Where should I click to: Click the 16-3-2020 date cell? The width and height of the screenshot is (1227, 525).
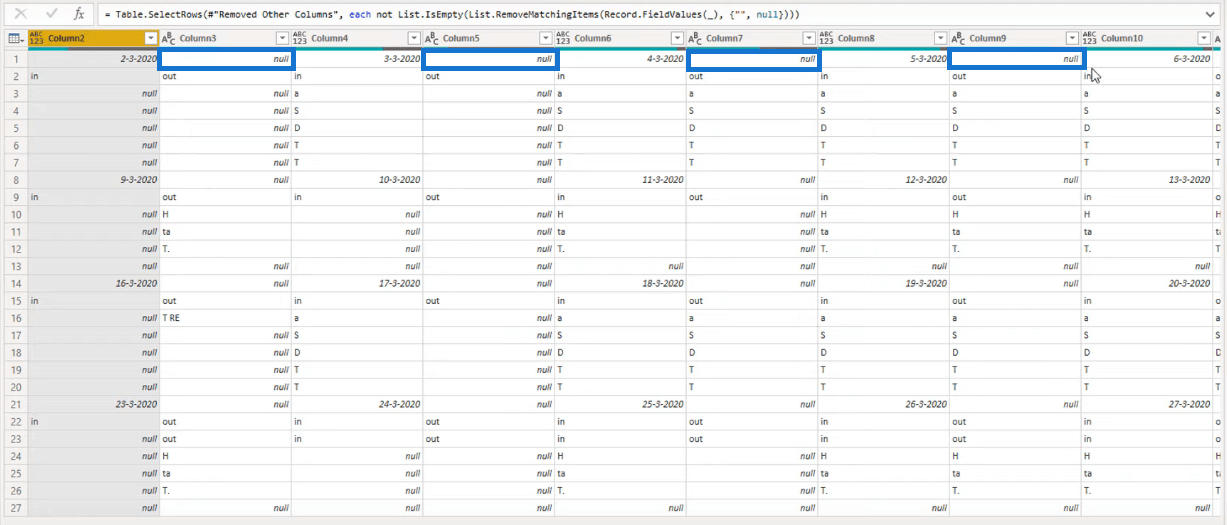point(94,283)
